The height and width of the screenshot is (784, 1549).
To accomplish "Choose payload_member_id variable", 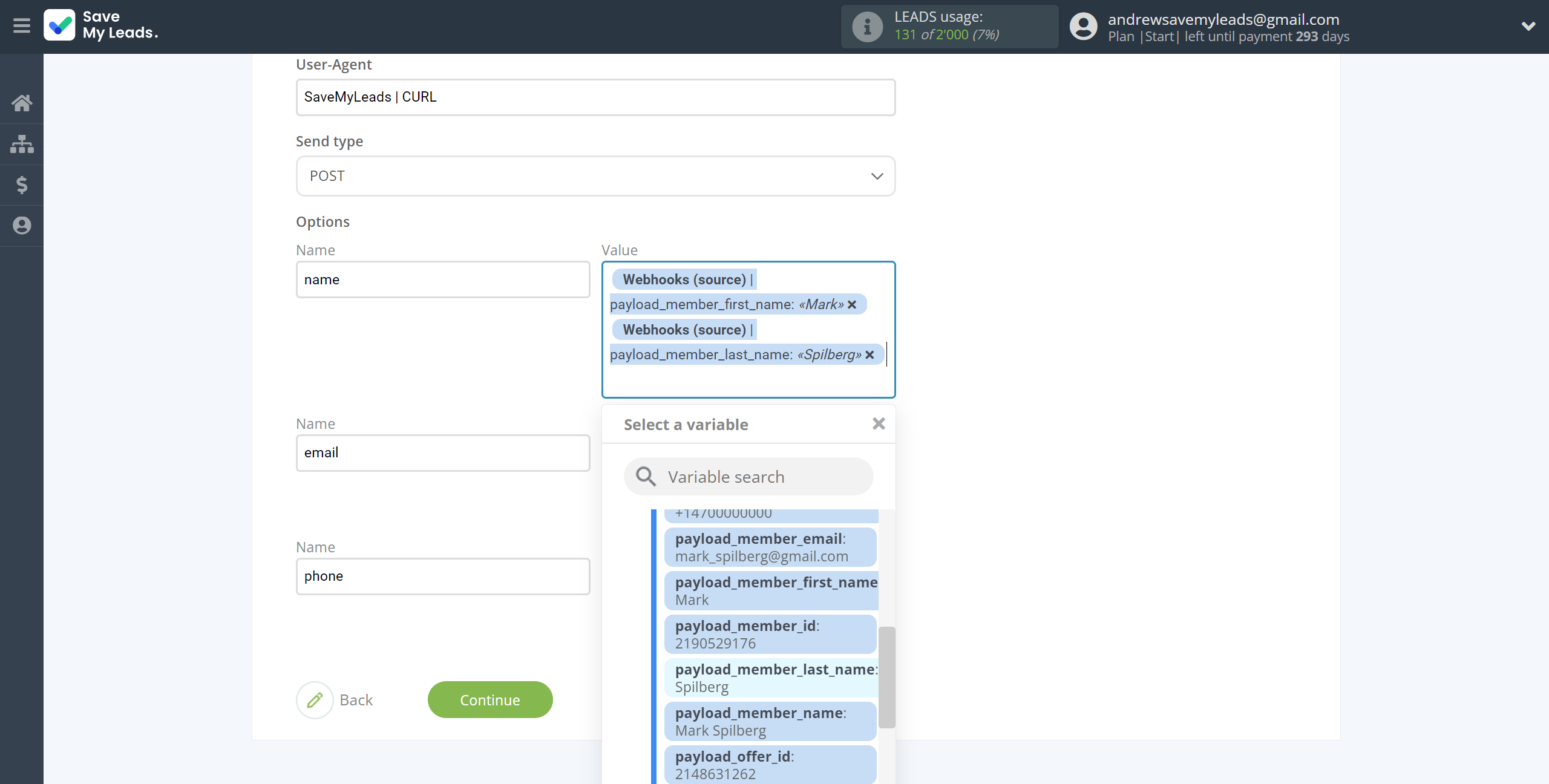I will [x=770, y=635].
